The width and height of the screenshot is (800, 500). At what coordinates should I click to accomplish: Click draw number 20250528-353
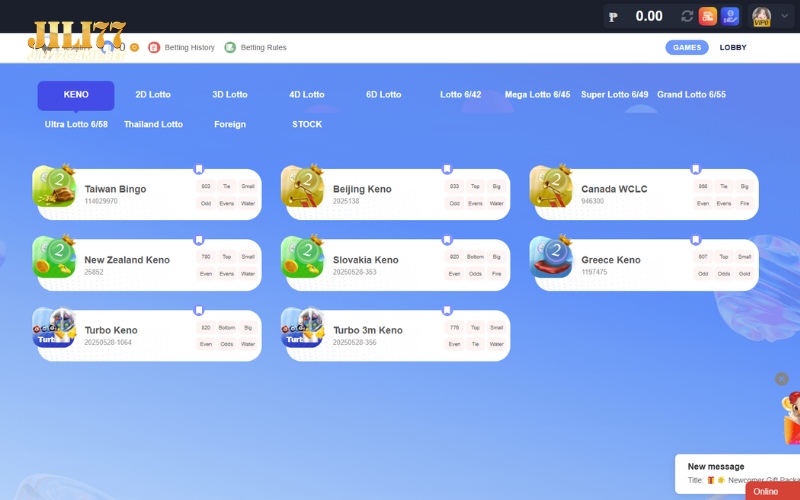(x=355, y=272)
